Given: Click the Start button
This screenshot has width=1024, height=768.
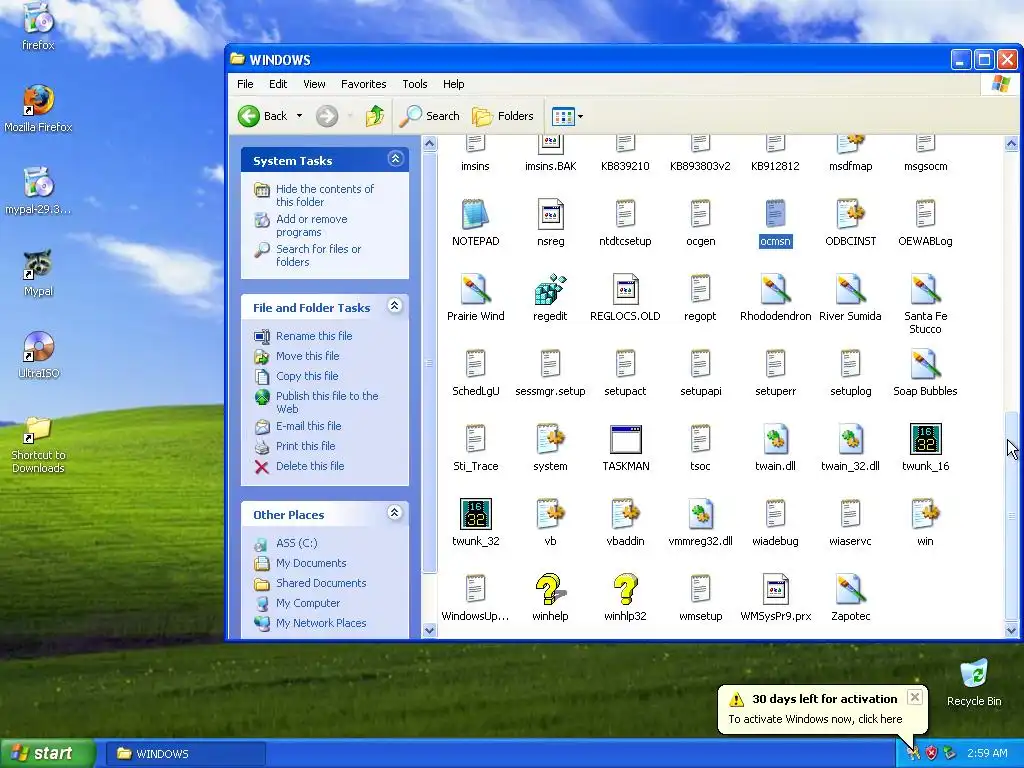Looking at the screenshot, I should (x=48, y=753).
